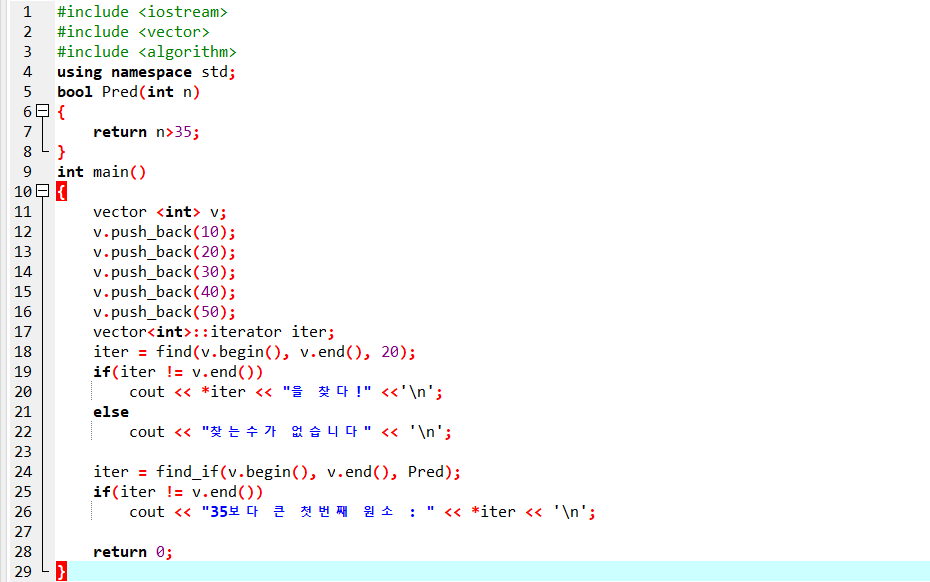The height and width of the screenshot is (582, 930).
Task: Click 'v.push_back(50);' line
Action: 164,312
